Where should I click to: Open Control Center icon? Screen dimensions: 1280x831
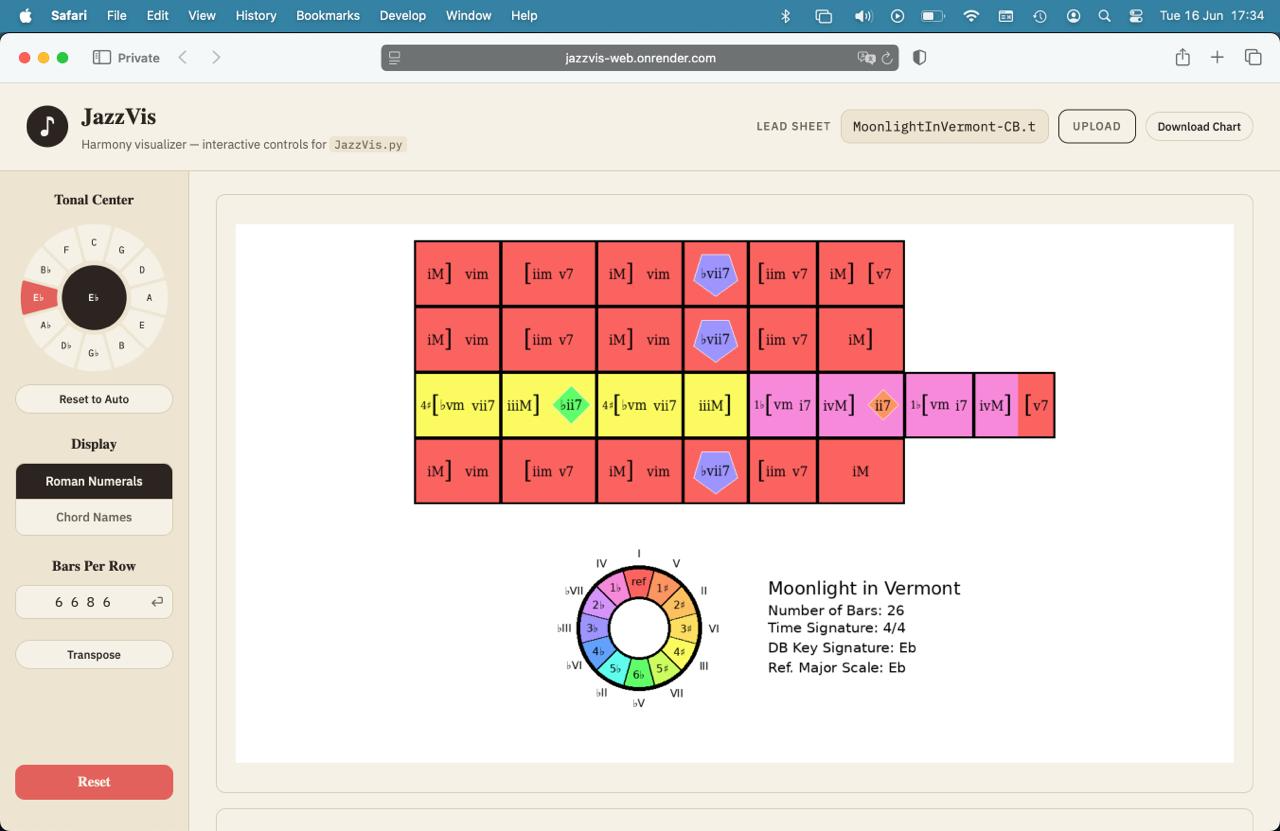(x=1136, y=16)
